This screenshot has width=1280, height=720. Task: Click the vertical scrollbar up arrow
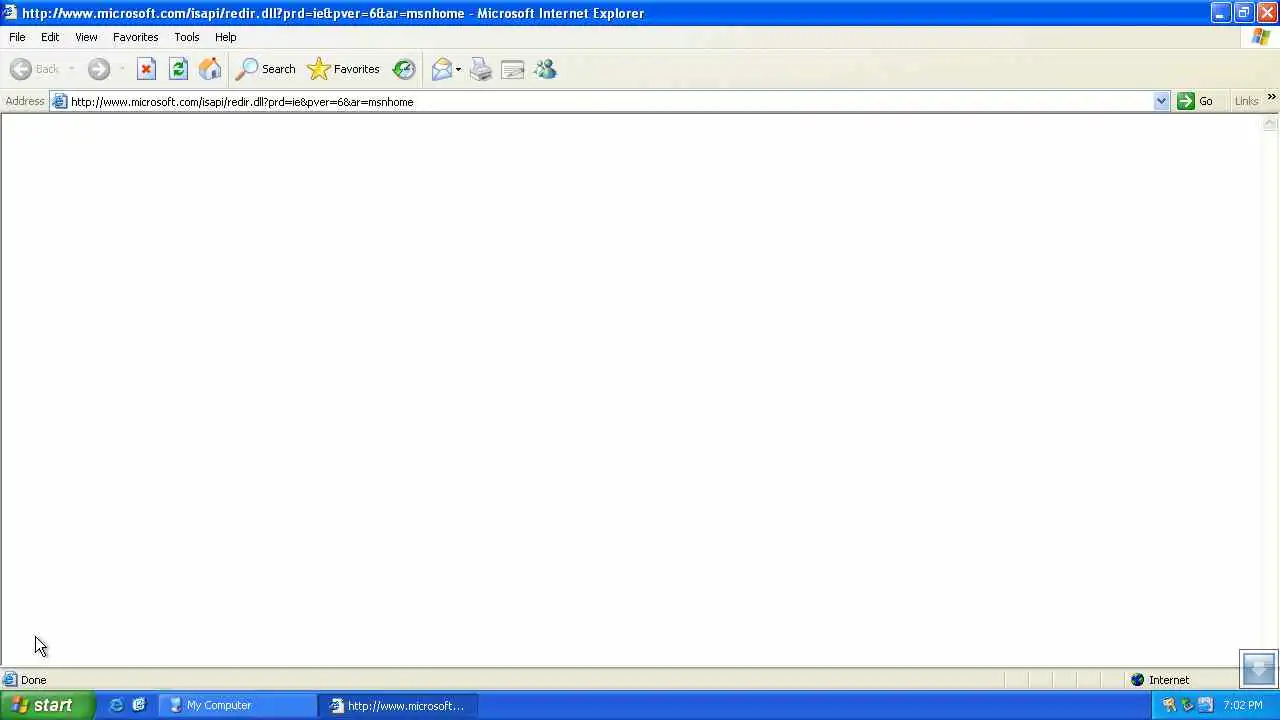click(x=1270, y=123)
